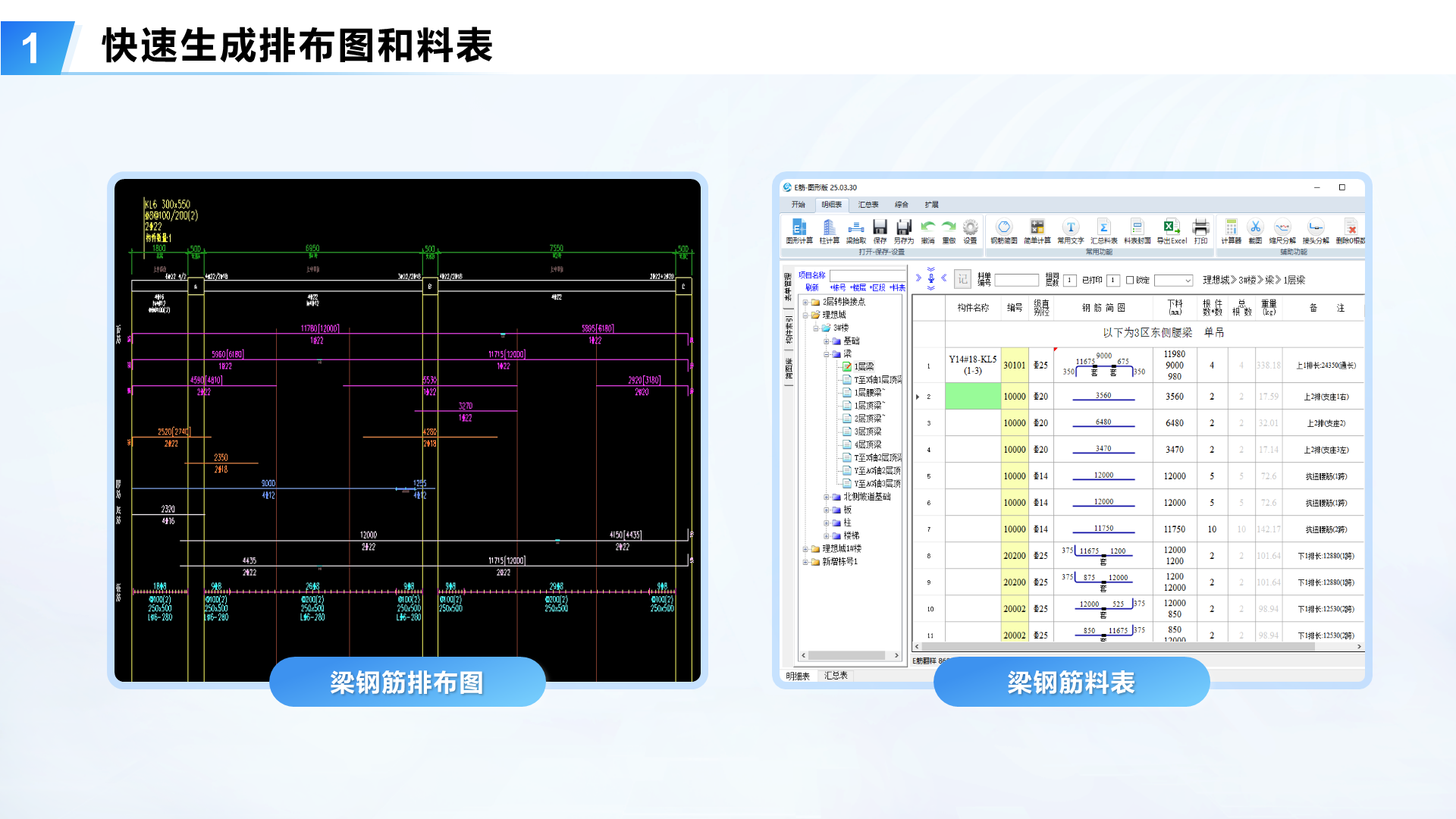The image size is (1456, 819).
Task: Expand the 基础 folder in tree
Action: 827,341
